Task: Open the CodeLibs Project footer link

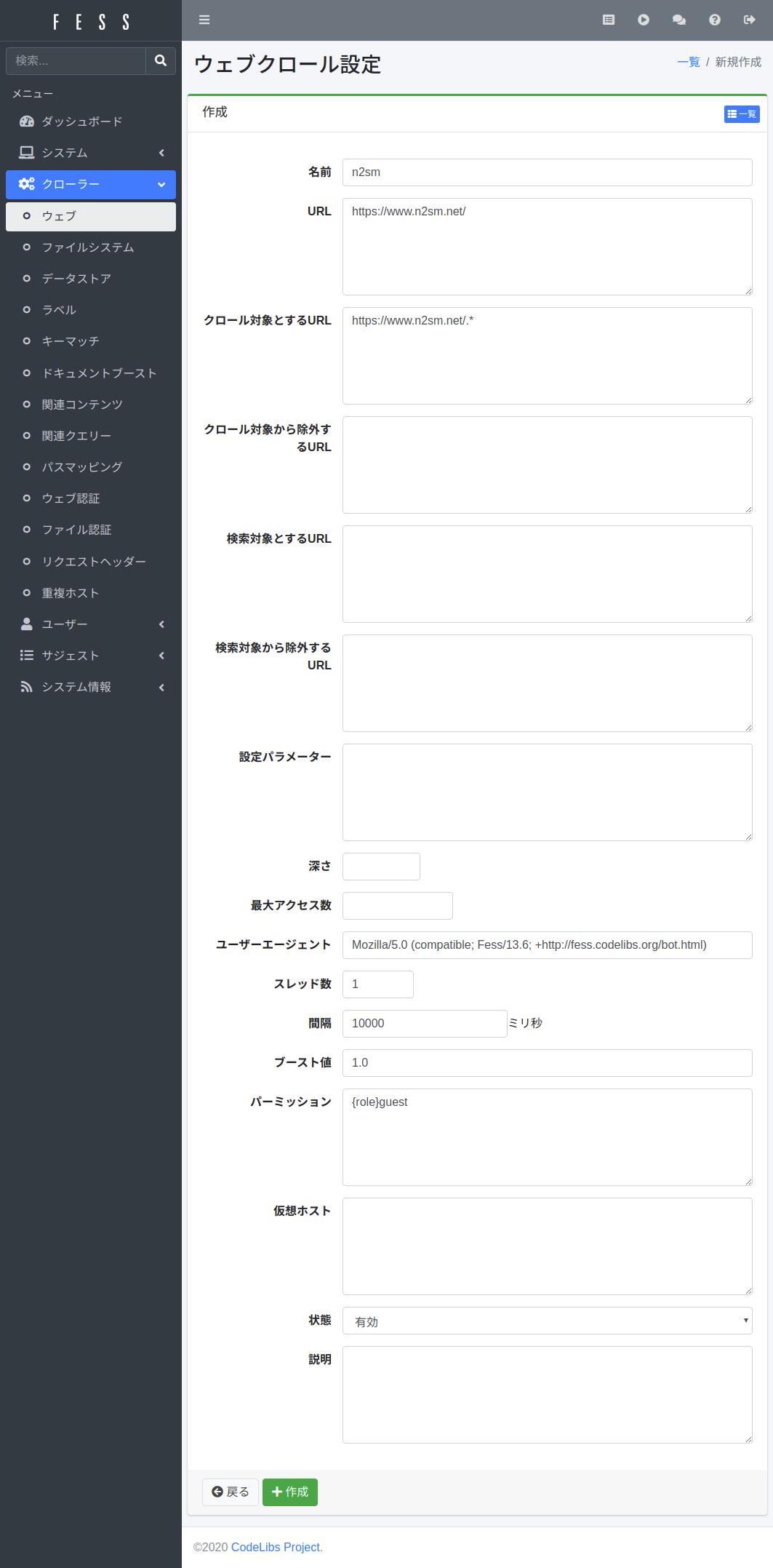Action: (x=276, y=1547)
